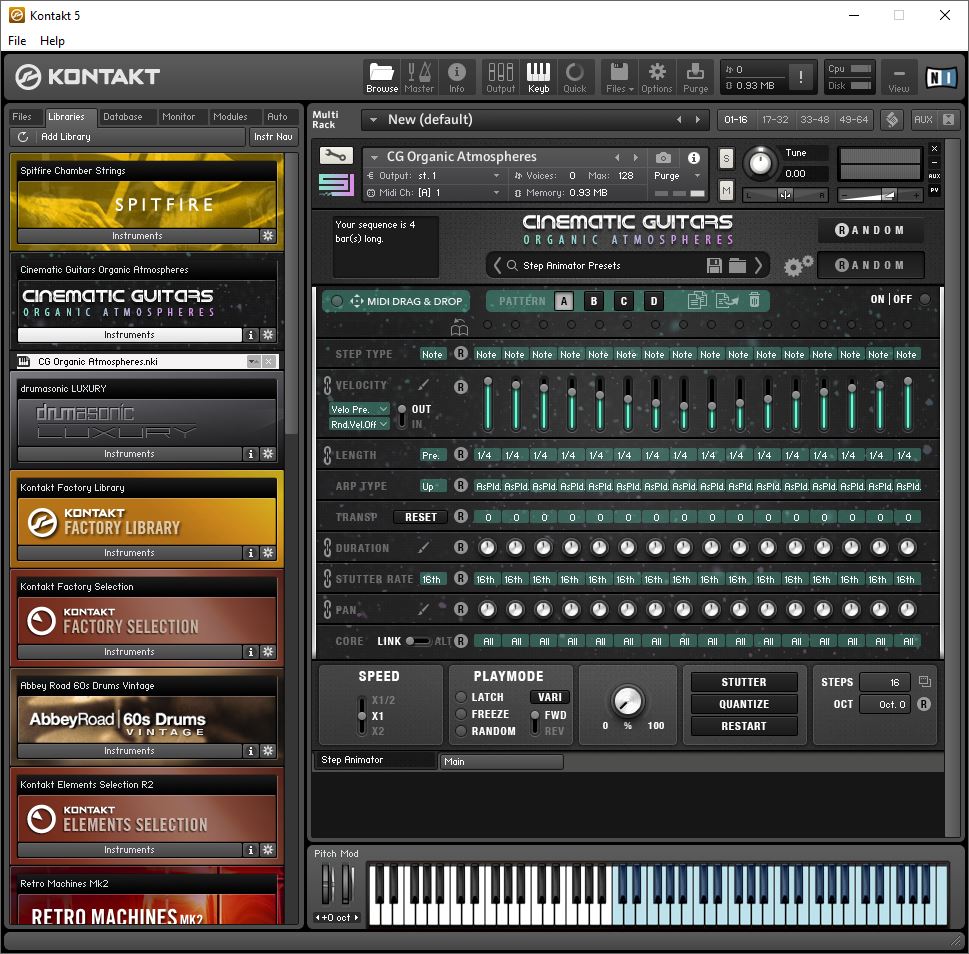This screenshot has height=954, width=969.
Task: Copy the current pattern
Action: click(697, 300)
